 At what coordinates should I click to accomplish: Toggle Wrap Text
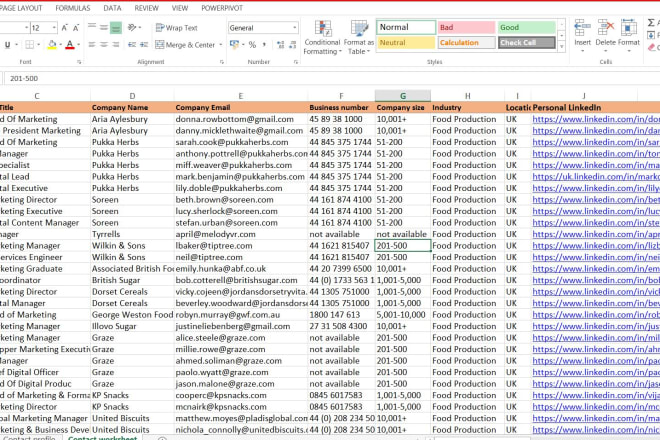pos(176,28)
